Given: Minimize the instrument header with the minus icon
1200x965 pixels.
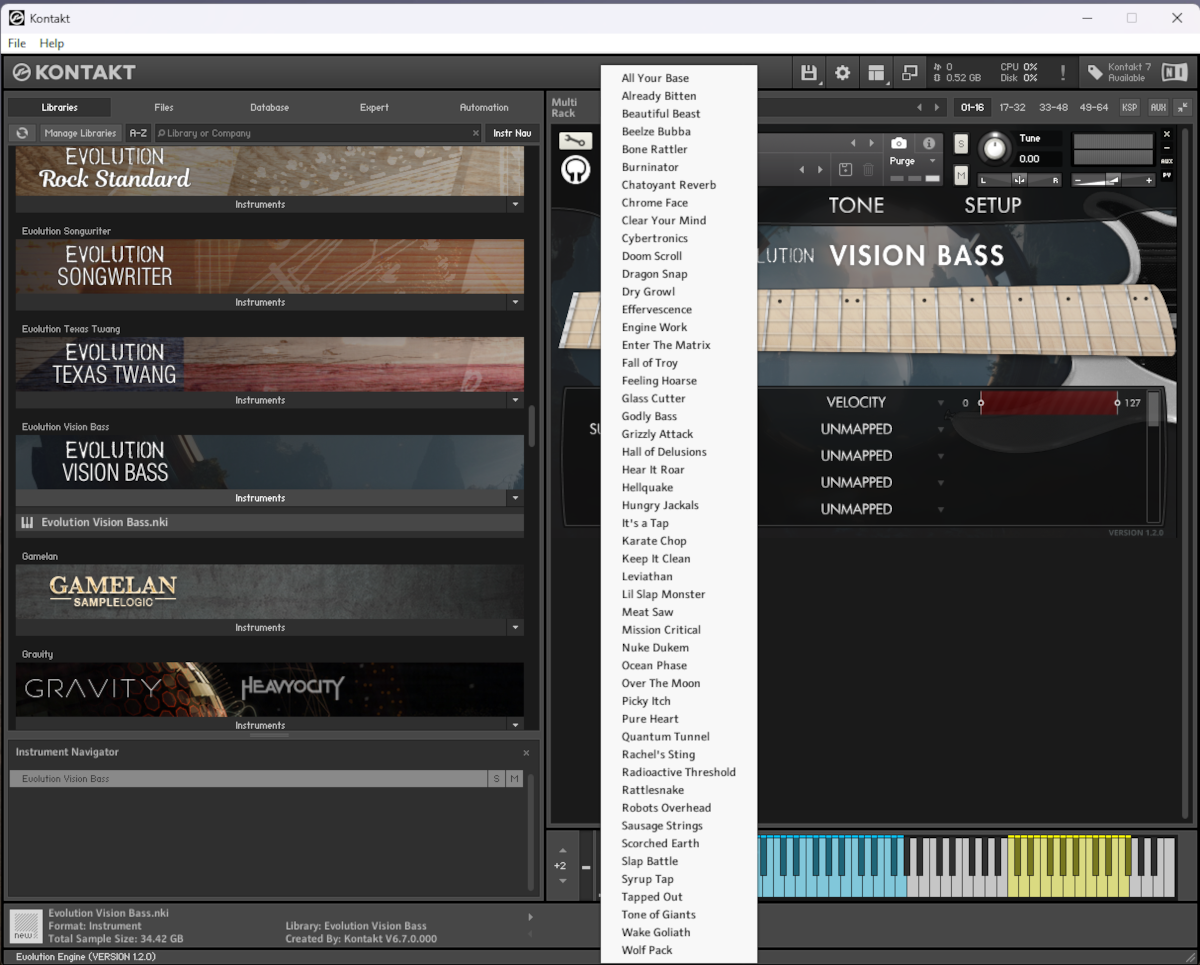Looking at the screenshot, I should pos(1166,148).
